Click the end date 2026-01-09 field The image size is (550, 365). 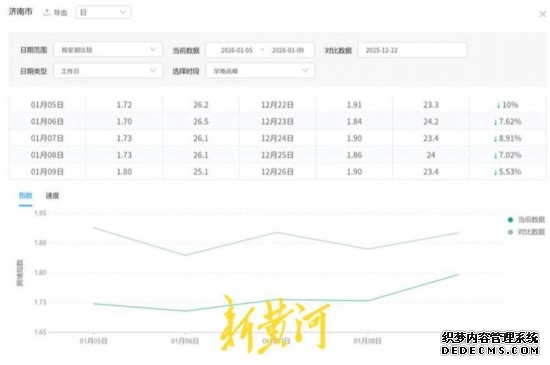(288, 50)
